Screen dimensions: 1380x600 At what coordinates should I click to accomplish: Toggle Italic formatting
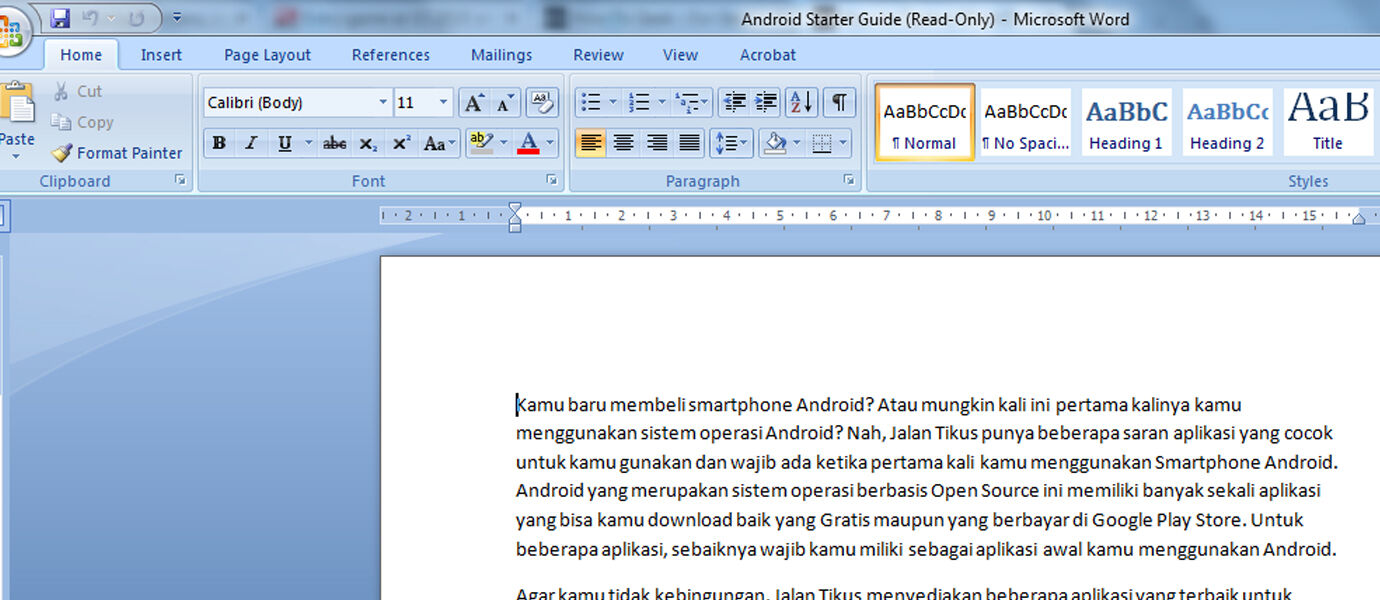tap(252, 143)
